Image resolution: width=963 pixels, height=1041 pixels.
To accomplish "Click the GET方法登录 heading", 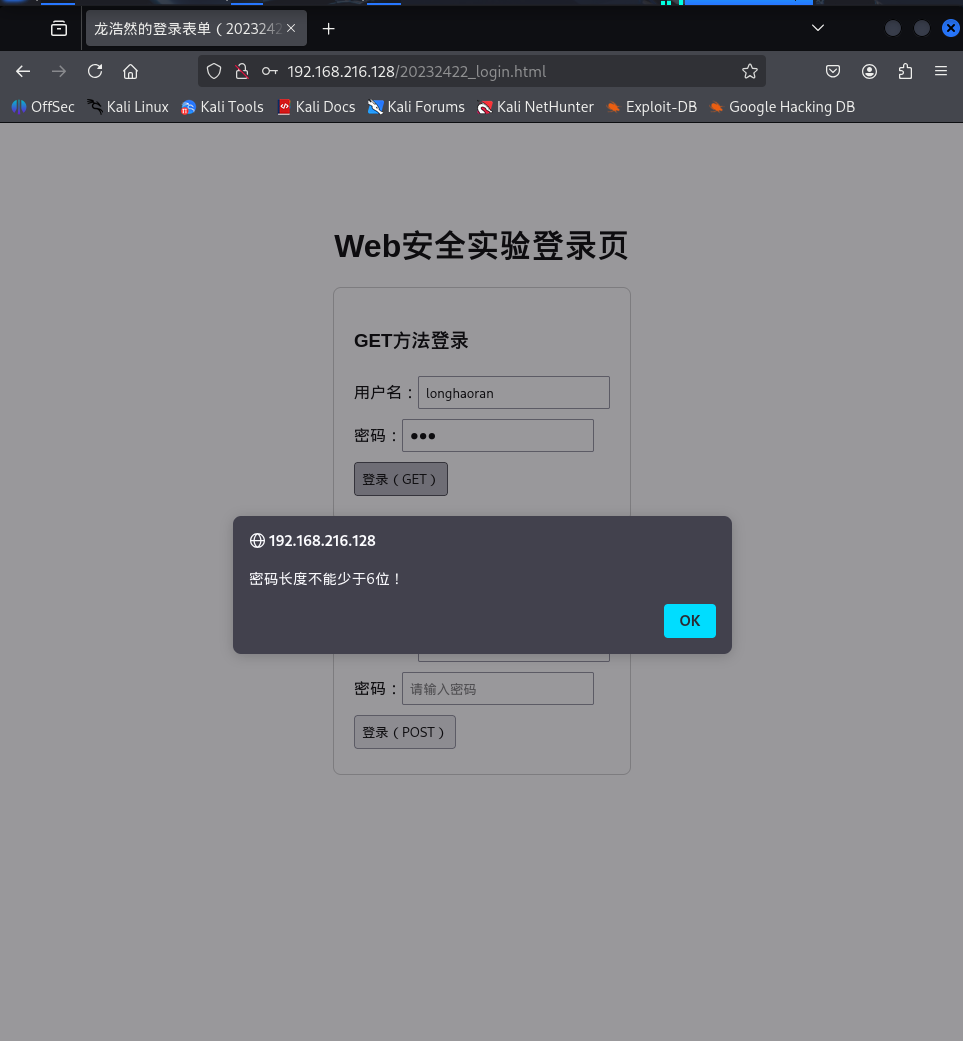I will pos(411,341).
